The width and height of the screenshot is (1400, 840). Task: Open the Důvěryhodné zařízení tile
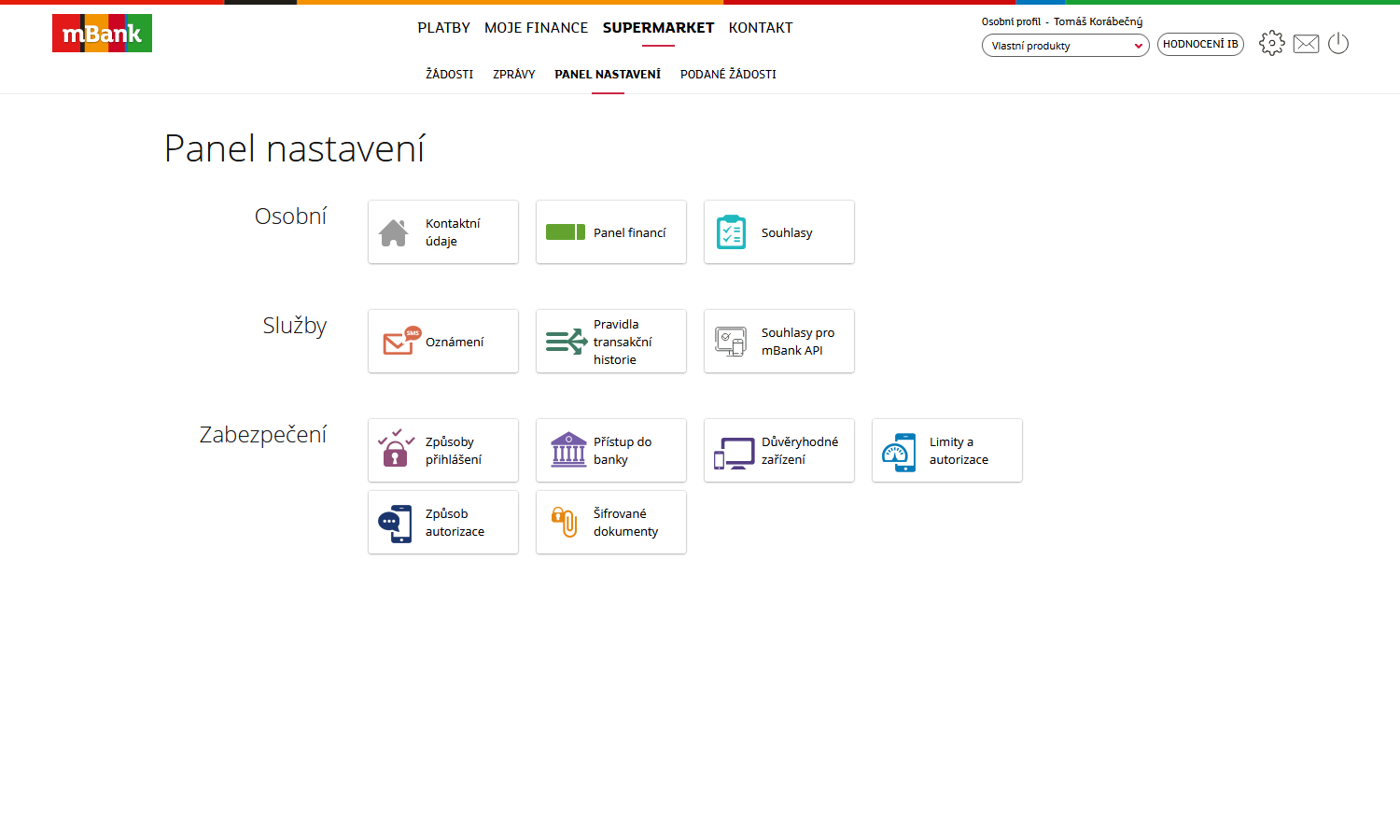pyautogui.click(x=778, y=451)
